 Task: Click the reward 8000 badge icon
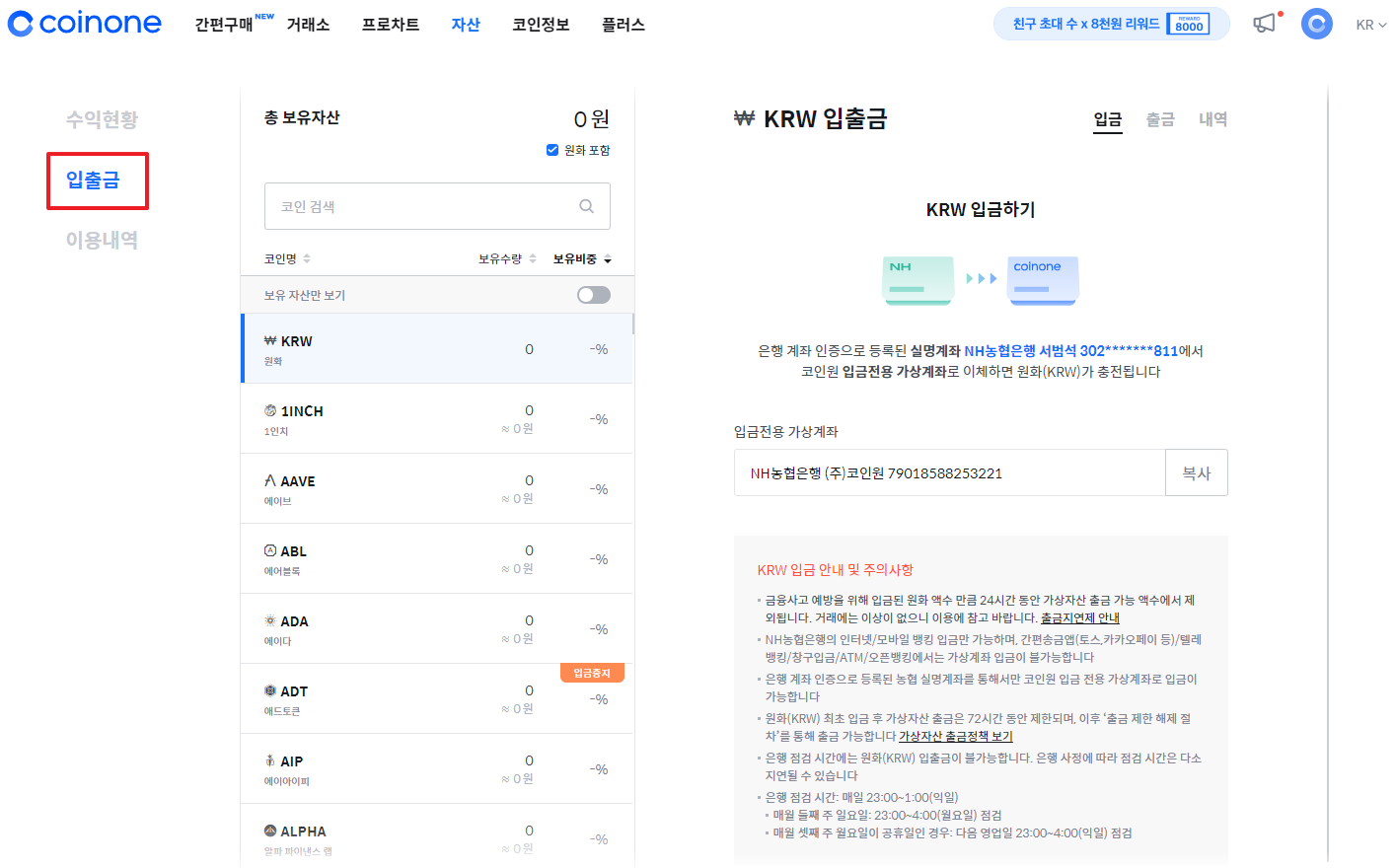pos(1189,24)
